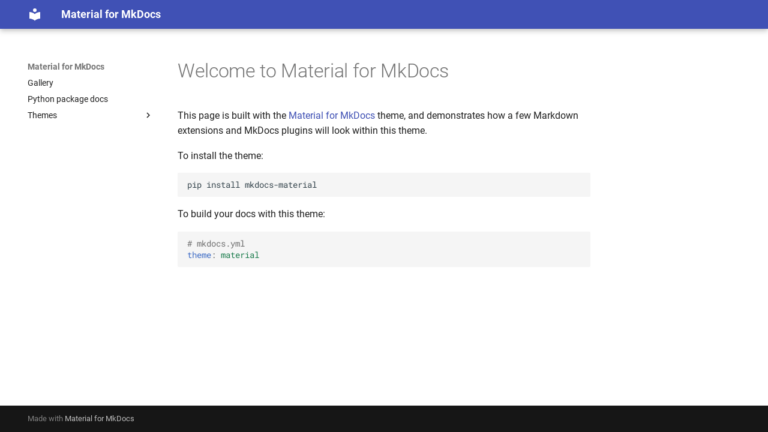Click the 'theme' key in YAML snippet
This screenshot has height=432, width=768.
pyautogui.click(x=199, y=255)
